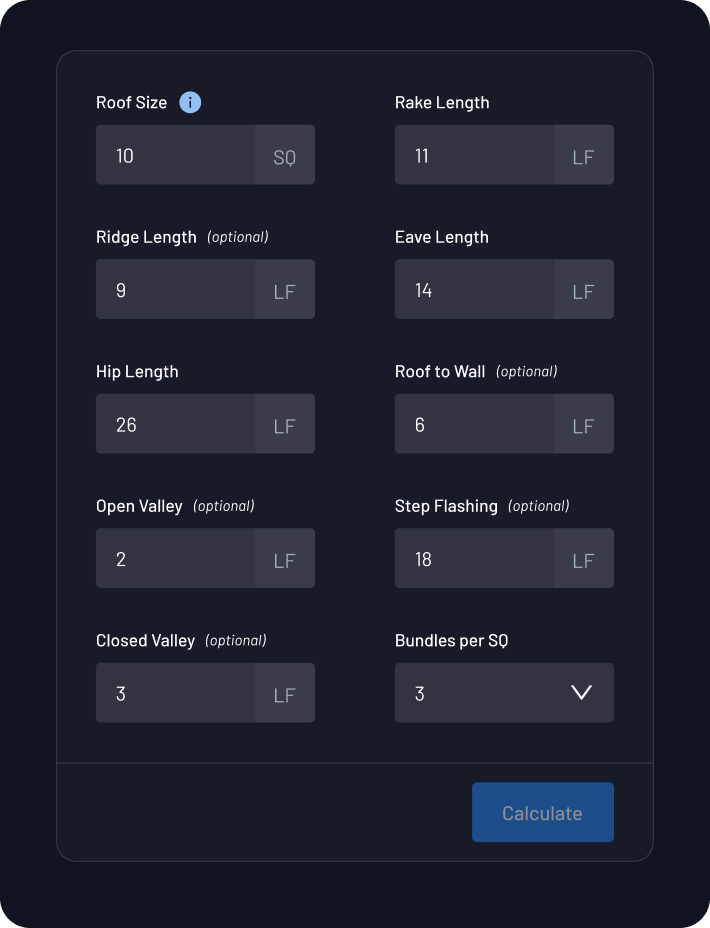Click the chevron on Bundles per SQ selector

click(580, 692)
